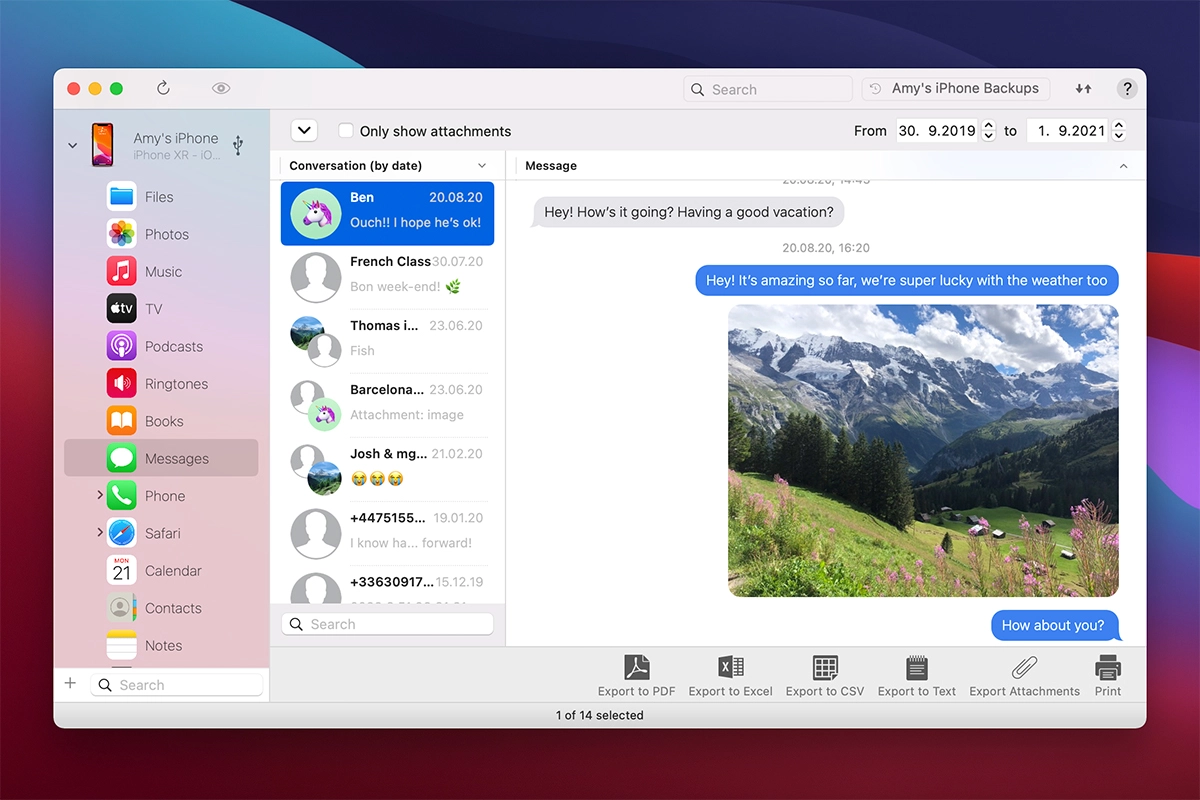Screen dimensions: 1200x800
Task: Export the conversation to CSV
Action: pyautogui.click(x=824, y=675)
